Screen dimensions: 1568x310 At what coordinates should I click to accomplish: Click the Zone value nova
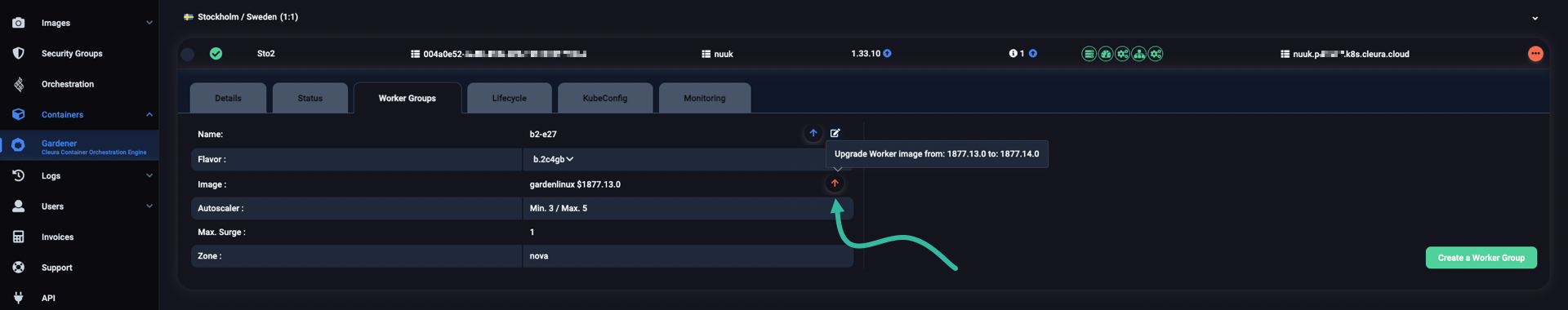539,256
